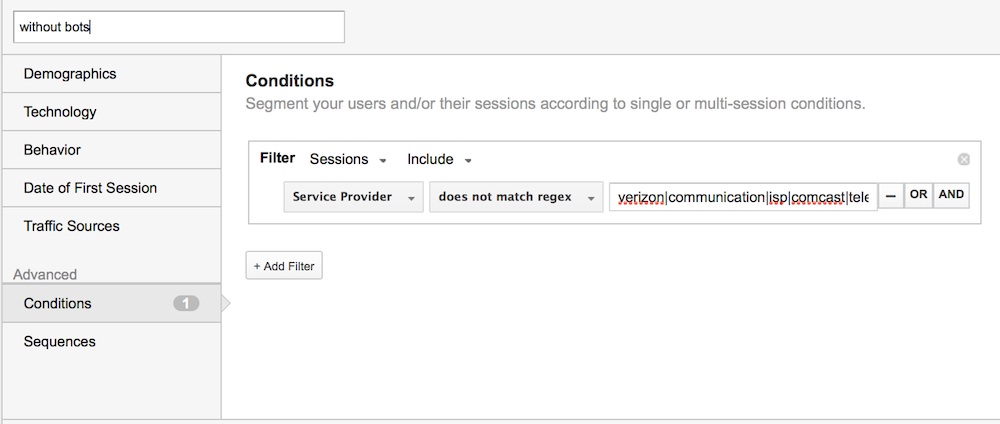Open the Include/Exclude dropdown

pyautogui.click(x=439, y=159)
